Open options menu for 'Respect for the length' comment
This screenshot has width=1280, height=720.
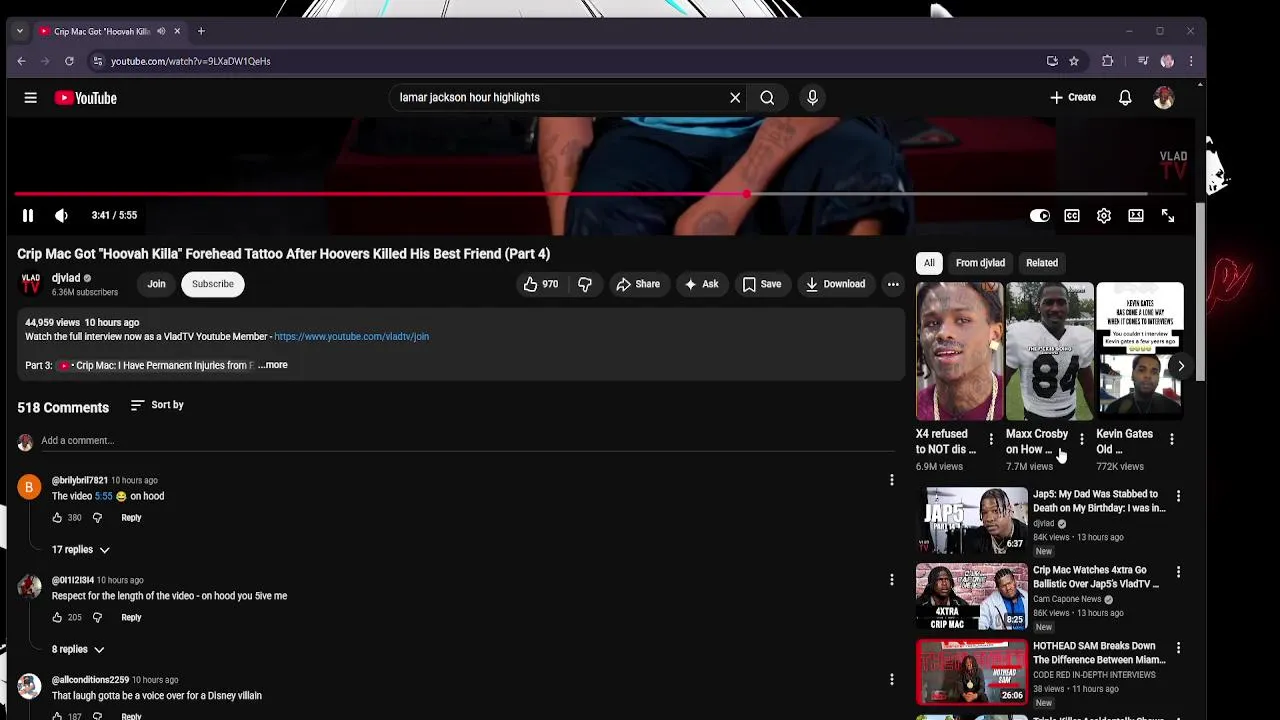coord(892,580)
